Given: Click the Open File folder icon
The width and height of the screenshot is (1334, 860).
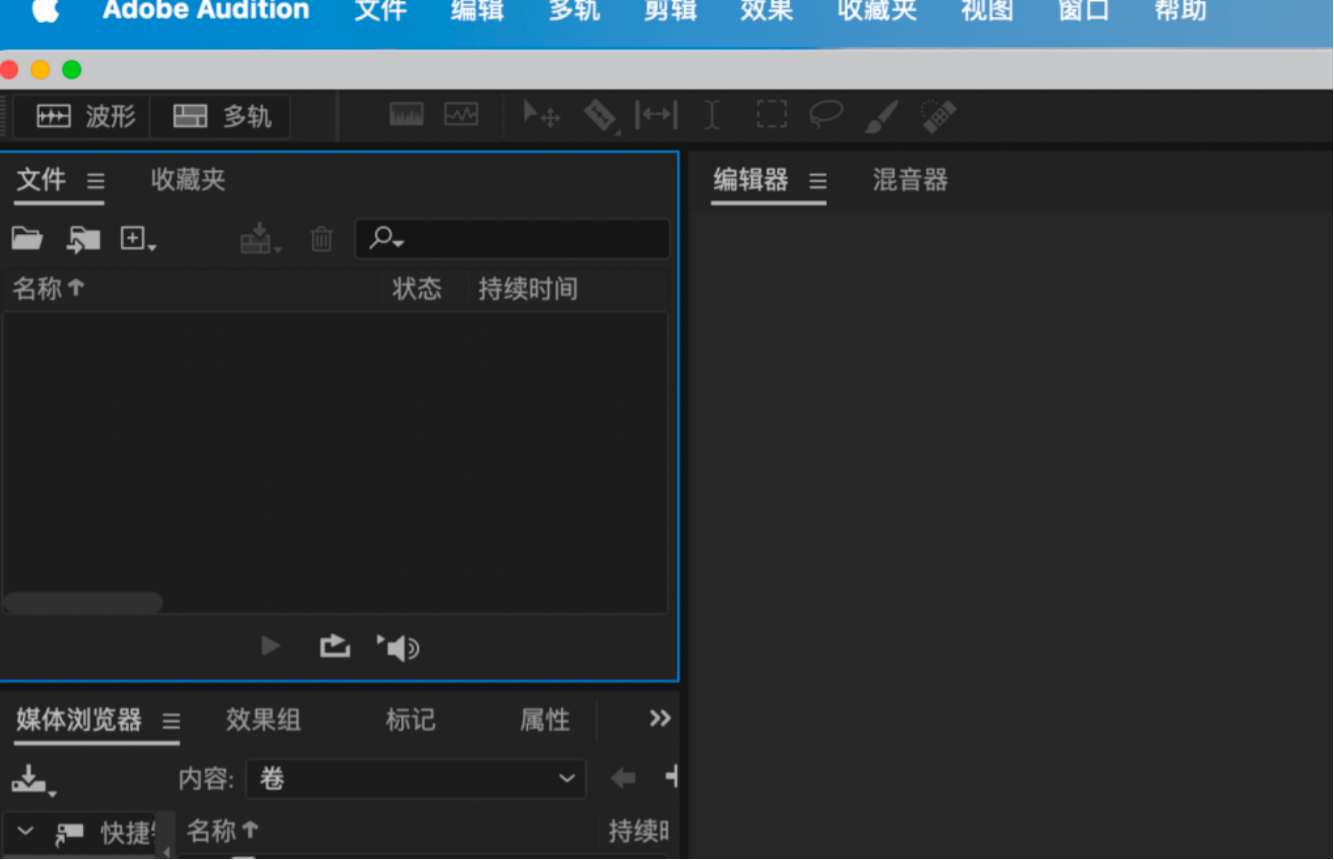Looking at the screenshot, I should pos(27,238).
